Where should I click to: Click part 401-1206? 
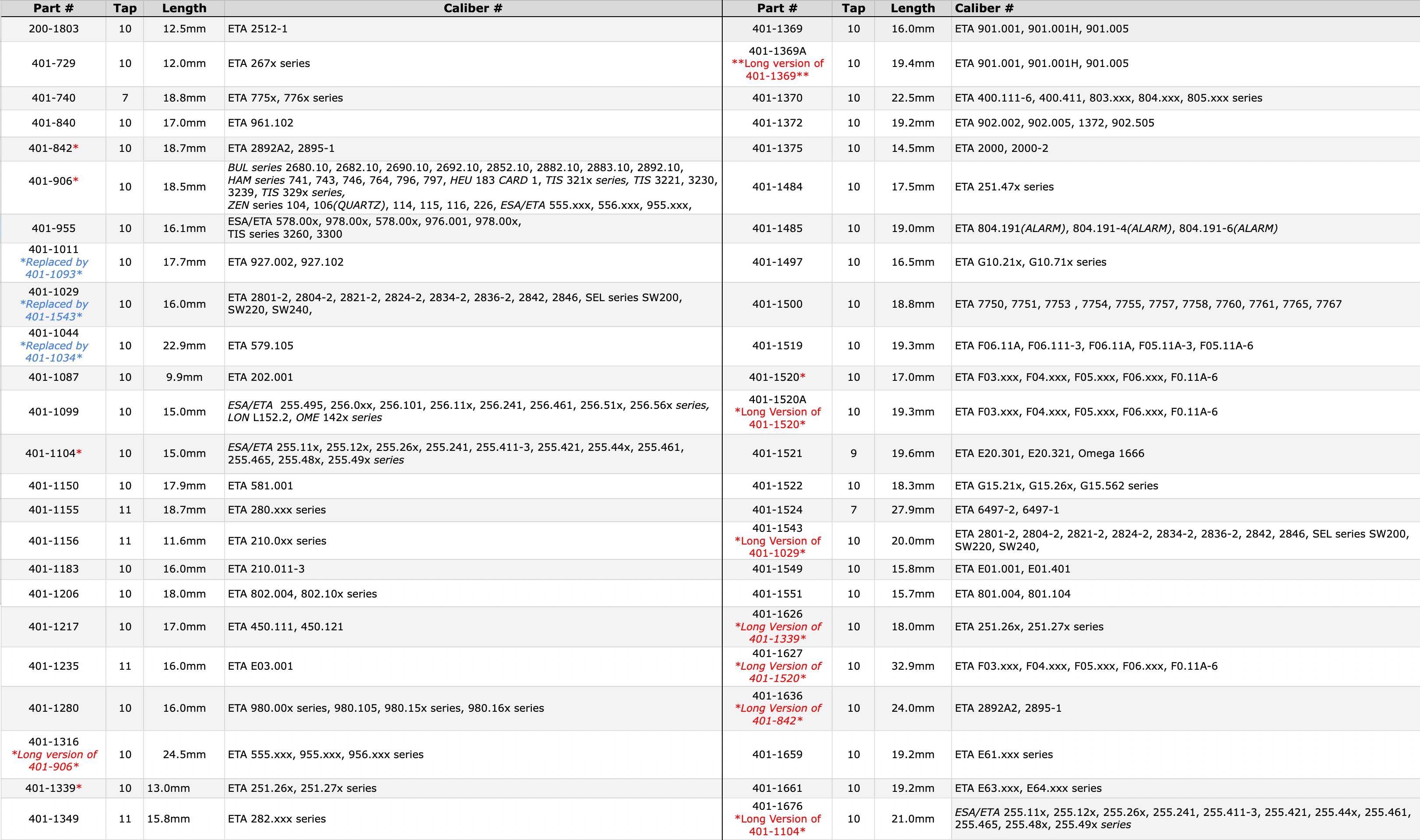pyautogui.click(x=54, y=594)
